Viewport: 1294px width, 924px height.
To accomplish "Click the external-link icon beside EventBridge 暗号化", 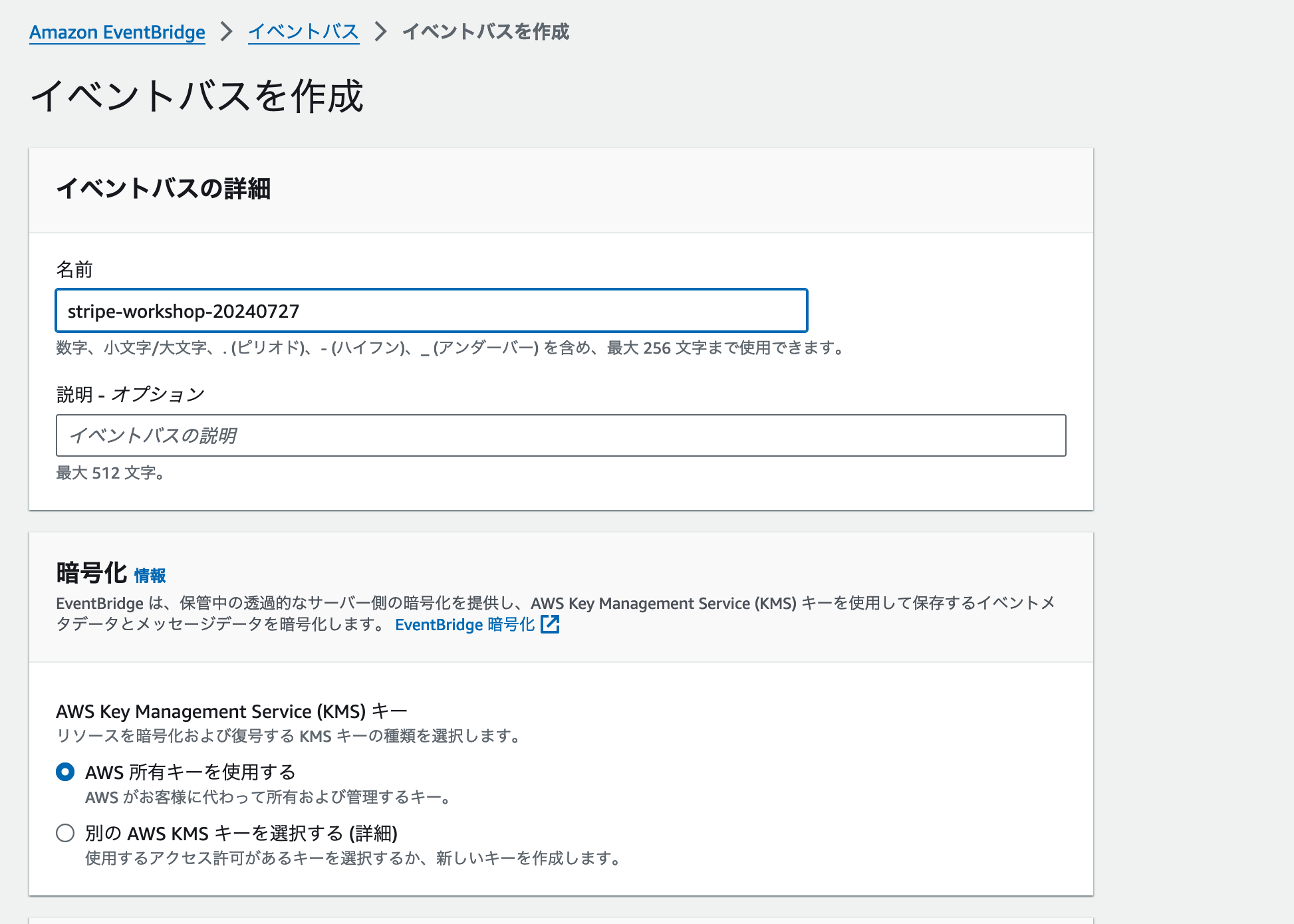I will (551, 625).
